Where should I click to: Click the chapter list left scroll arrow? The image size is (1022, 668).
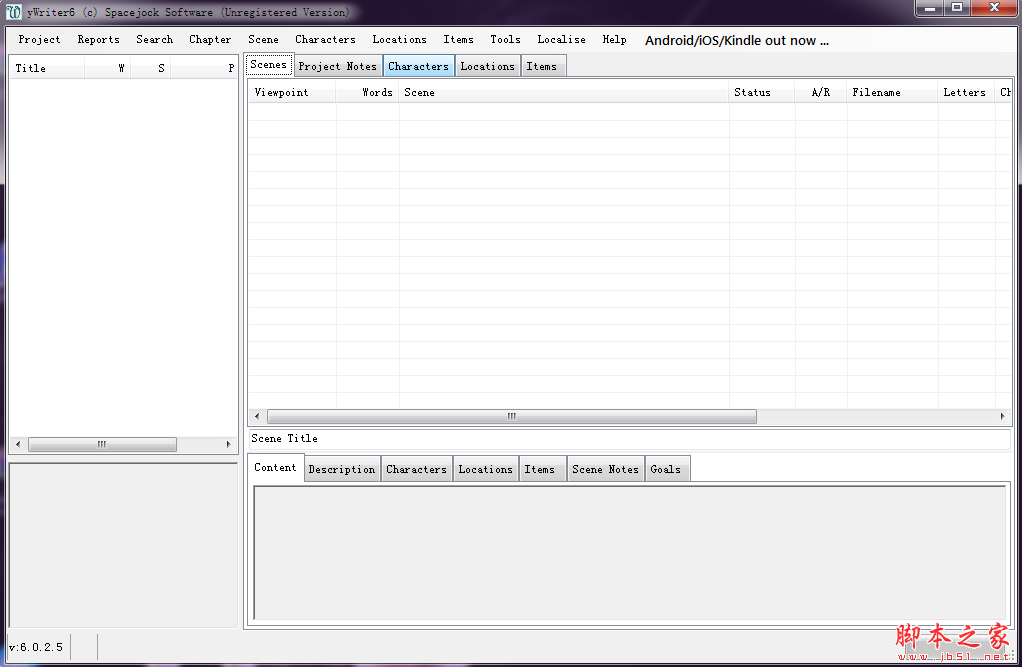click(x=17, y=444)
